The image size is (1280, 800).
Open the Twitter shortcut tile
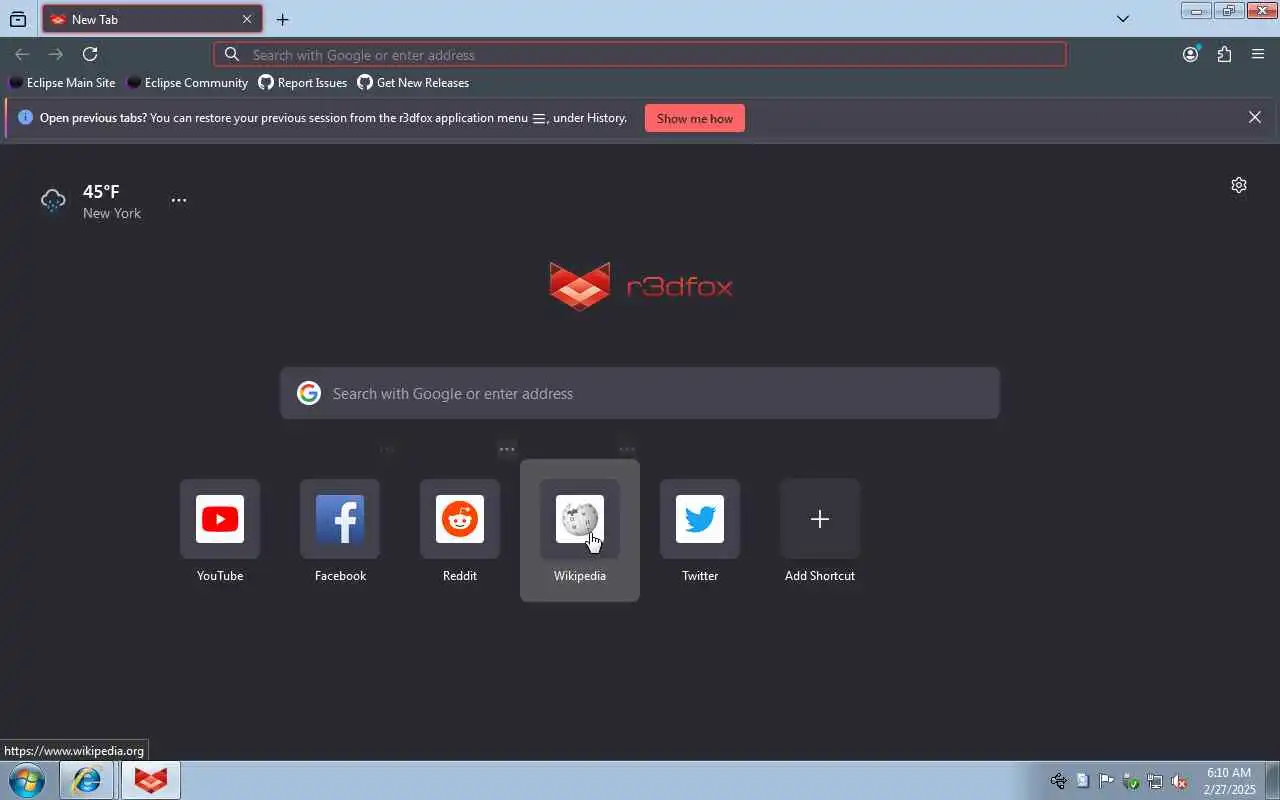click(x=700, y=519)
